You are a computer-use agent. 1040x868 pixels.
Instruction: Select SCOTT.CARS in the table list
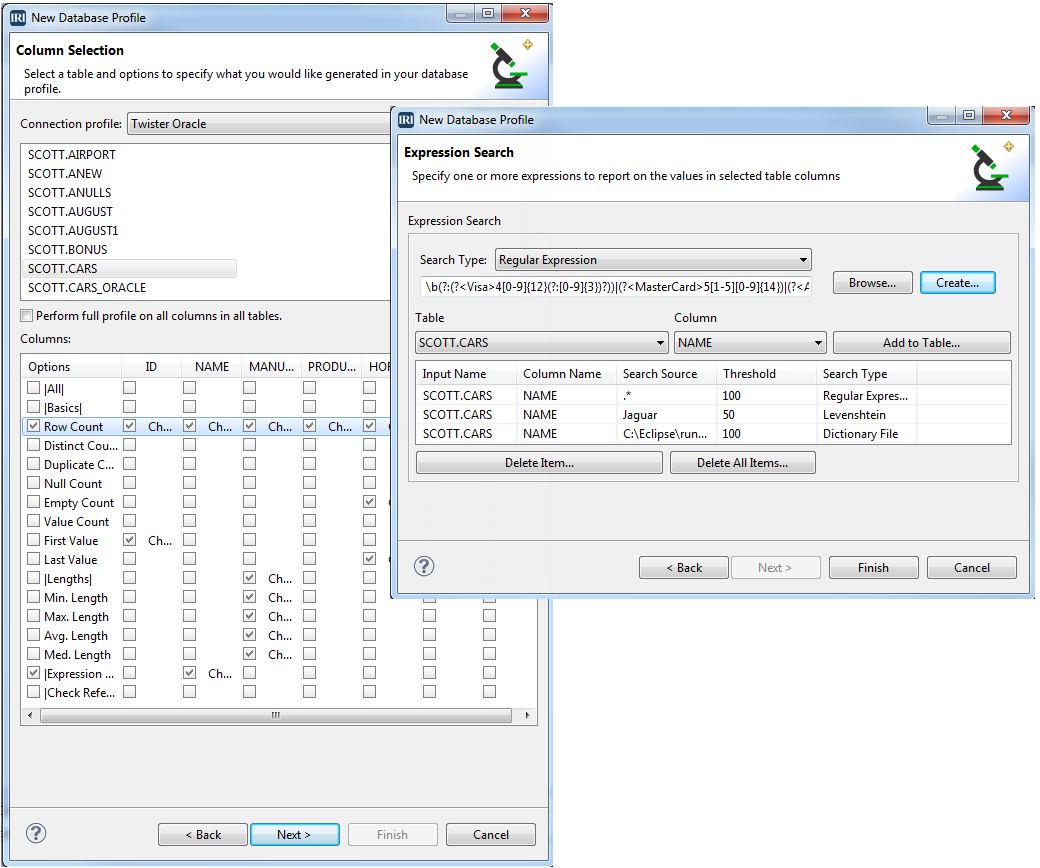point(129,269)
